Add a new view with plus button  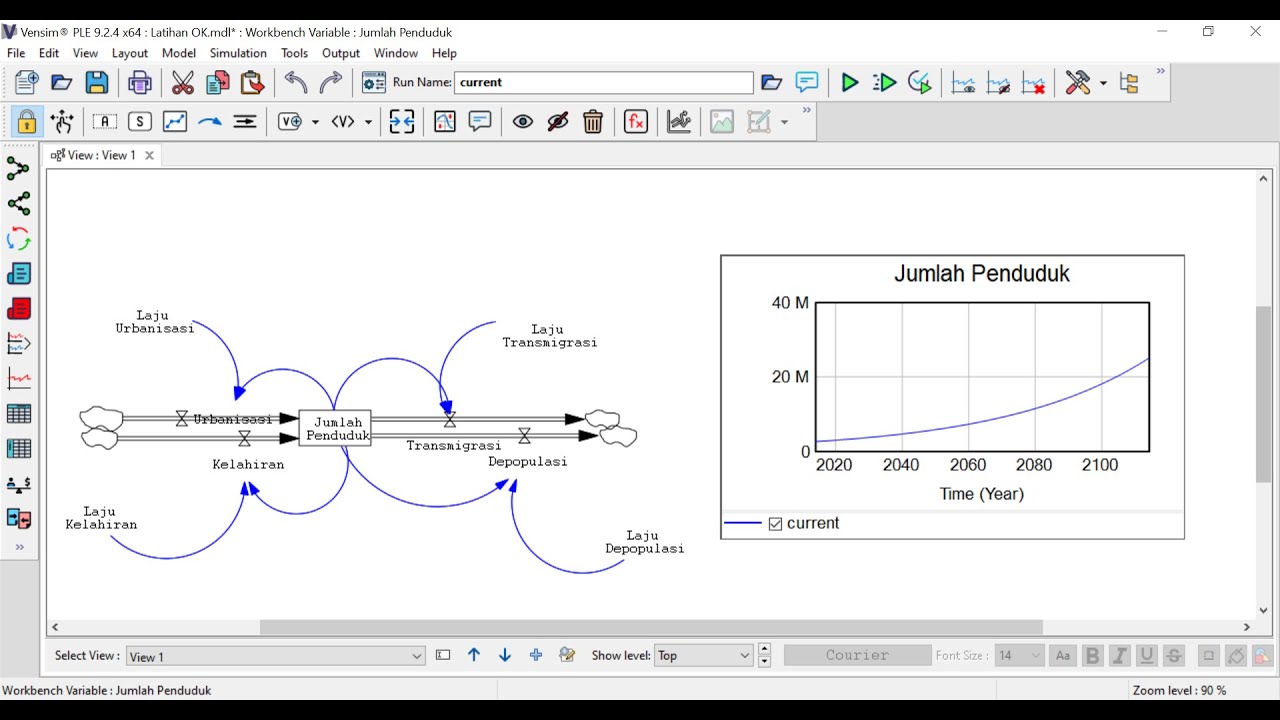click(x=536, y=655)
